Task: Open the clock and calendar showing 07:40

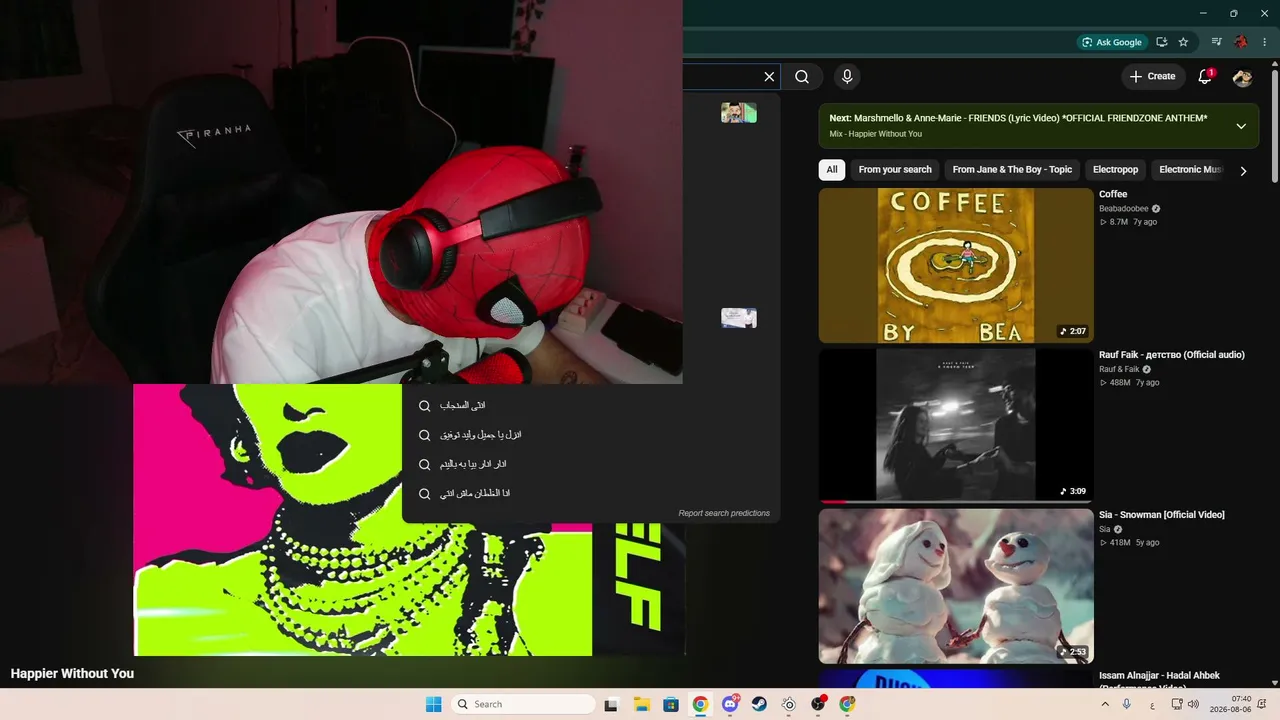Action: point(1230,704)
